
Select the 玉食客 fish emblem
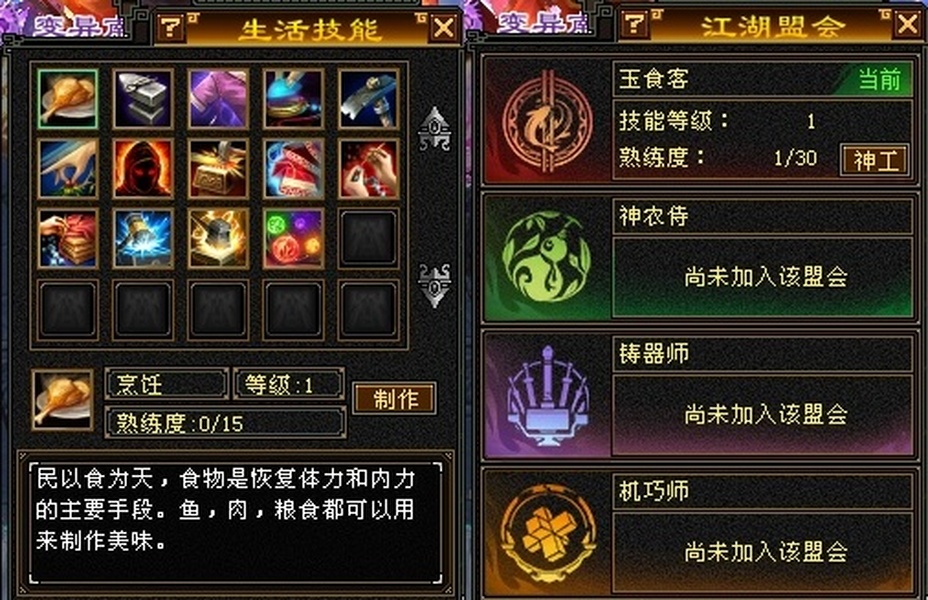[x=547, y=121]
